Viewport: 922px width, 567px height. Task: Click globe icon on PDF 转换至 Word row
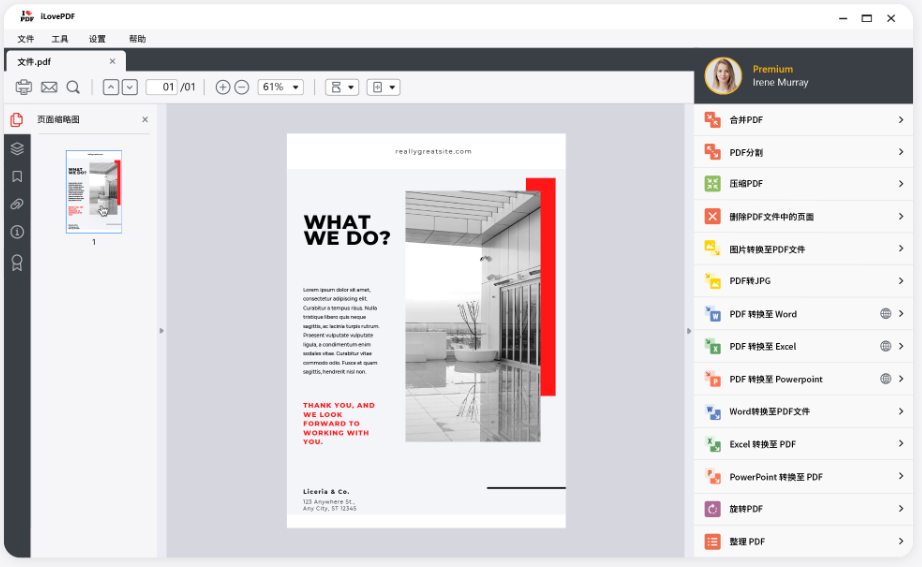coord(886,314)
